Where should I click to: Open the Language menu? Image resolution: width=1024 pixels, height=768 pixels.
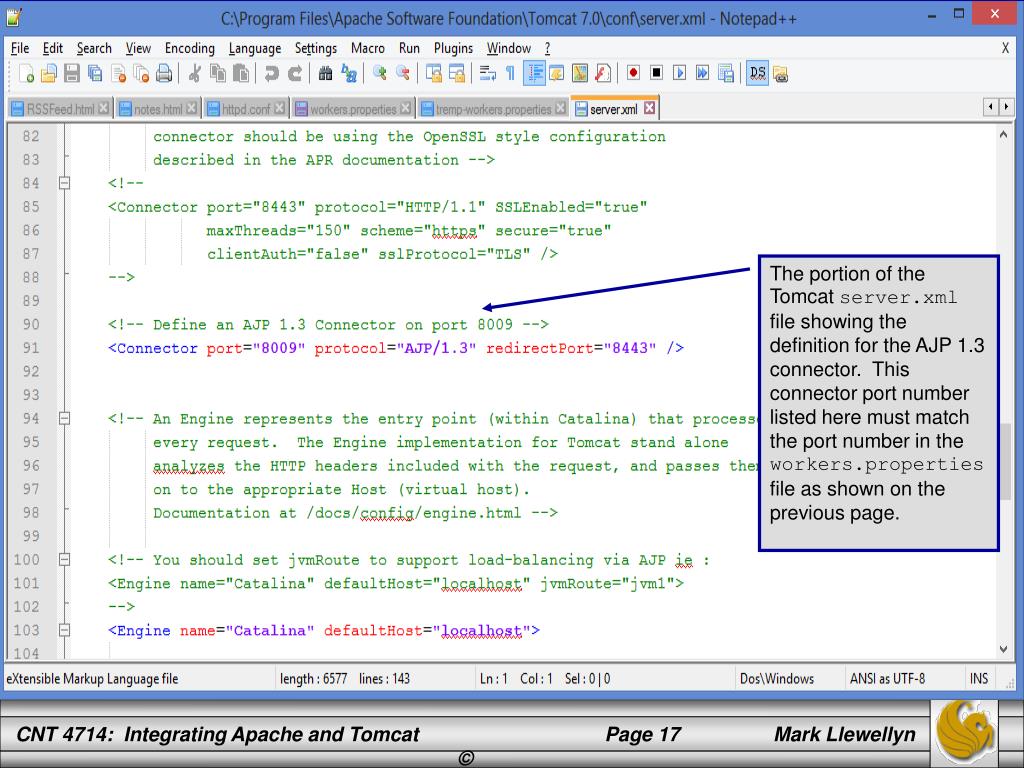coord(255,48)
